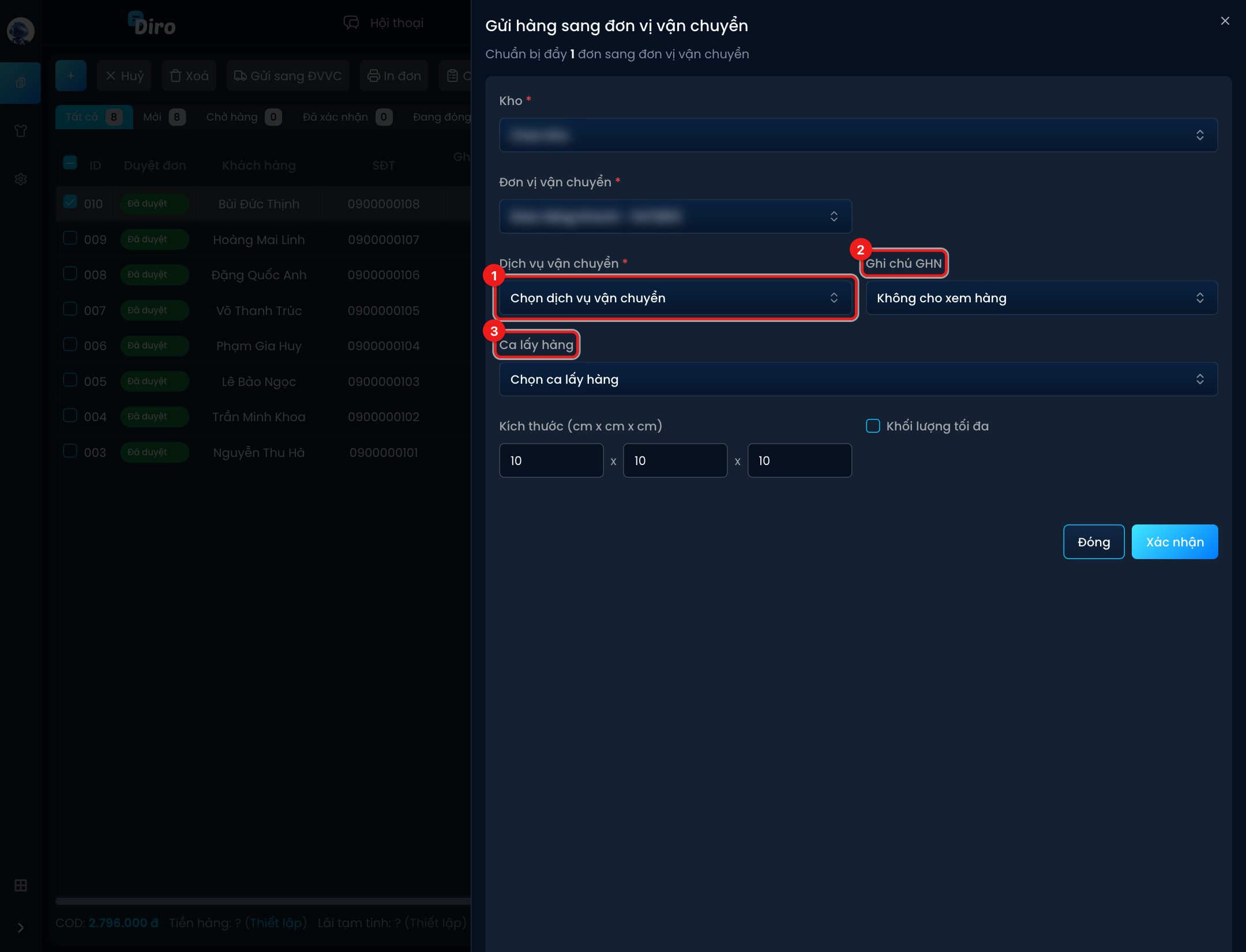The image size is (1246, 952).
Task: Click the last dimension input field
Action: coord(800,460)
